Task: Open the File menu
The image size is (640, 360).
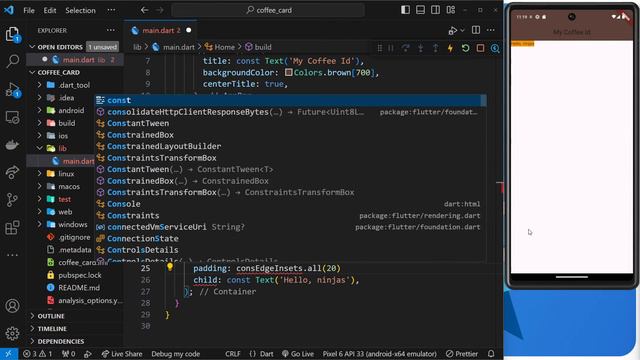Action: [x=29, y=10]
